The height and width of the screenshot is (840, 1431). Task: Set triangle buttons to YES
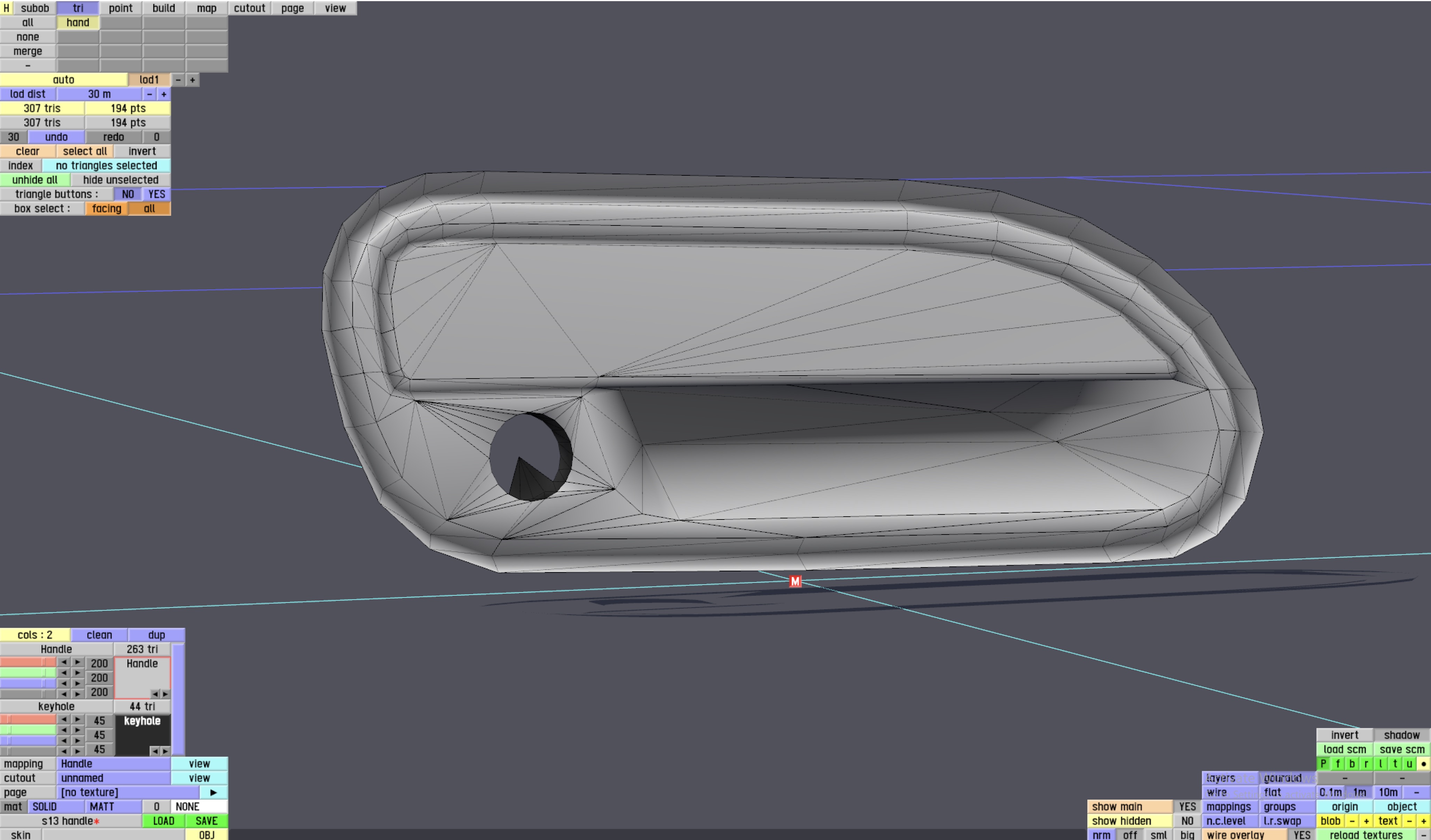pyautogui.click(x=156, y=194)
